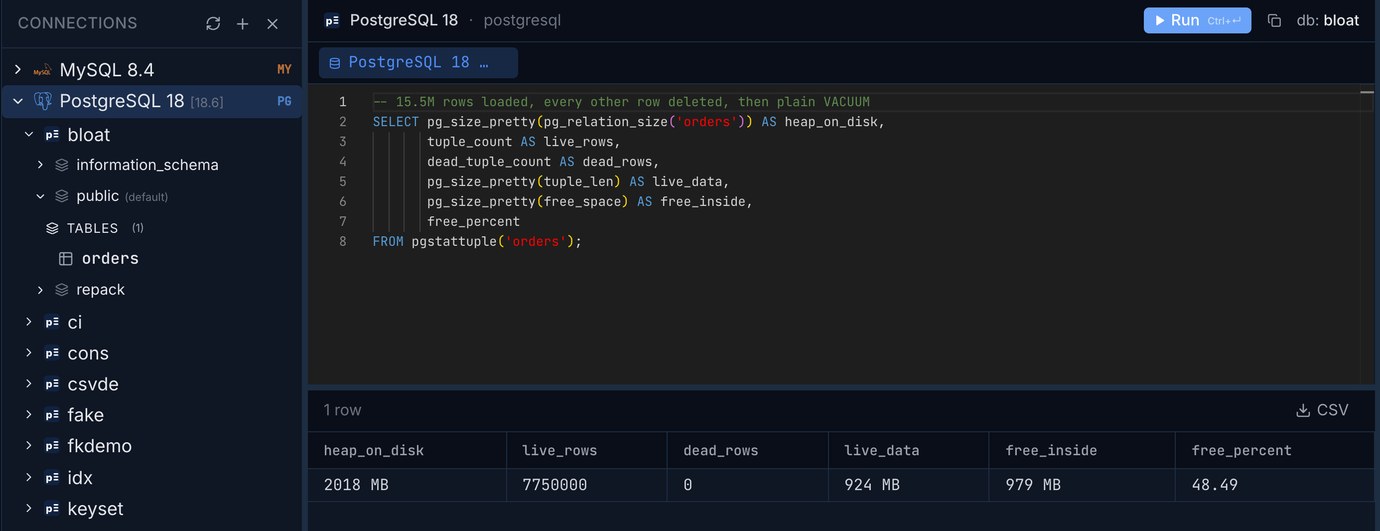Close the Connections panel
Viewport: 1380px width, 531px height.
(272, 23)
